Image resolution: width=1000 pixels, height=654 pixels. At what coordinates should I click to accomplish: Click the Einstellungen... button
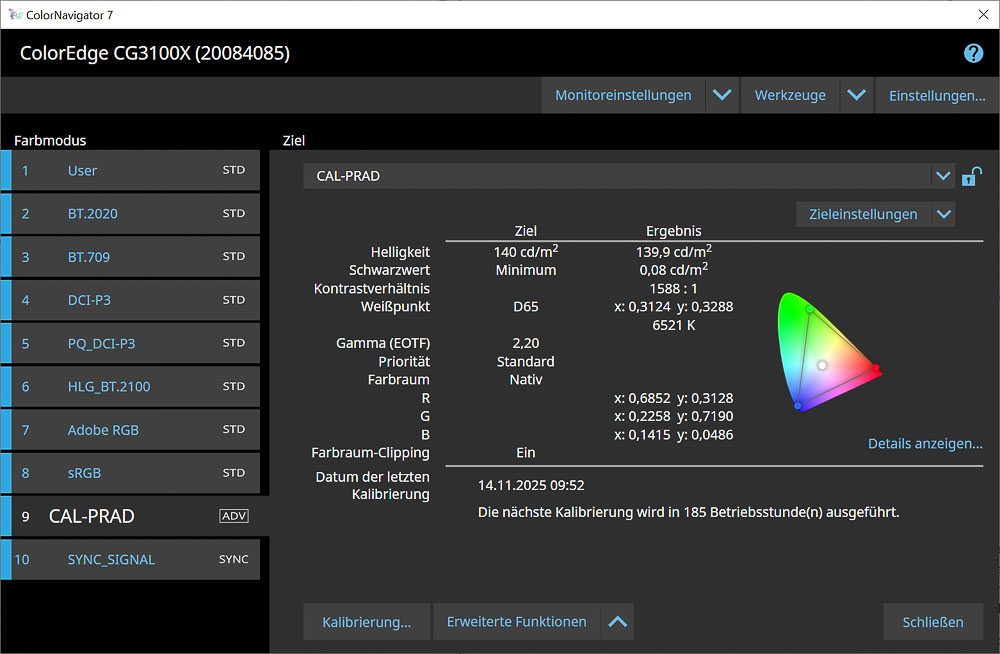click(937, 95)
